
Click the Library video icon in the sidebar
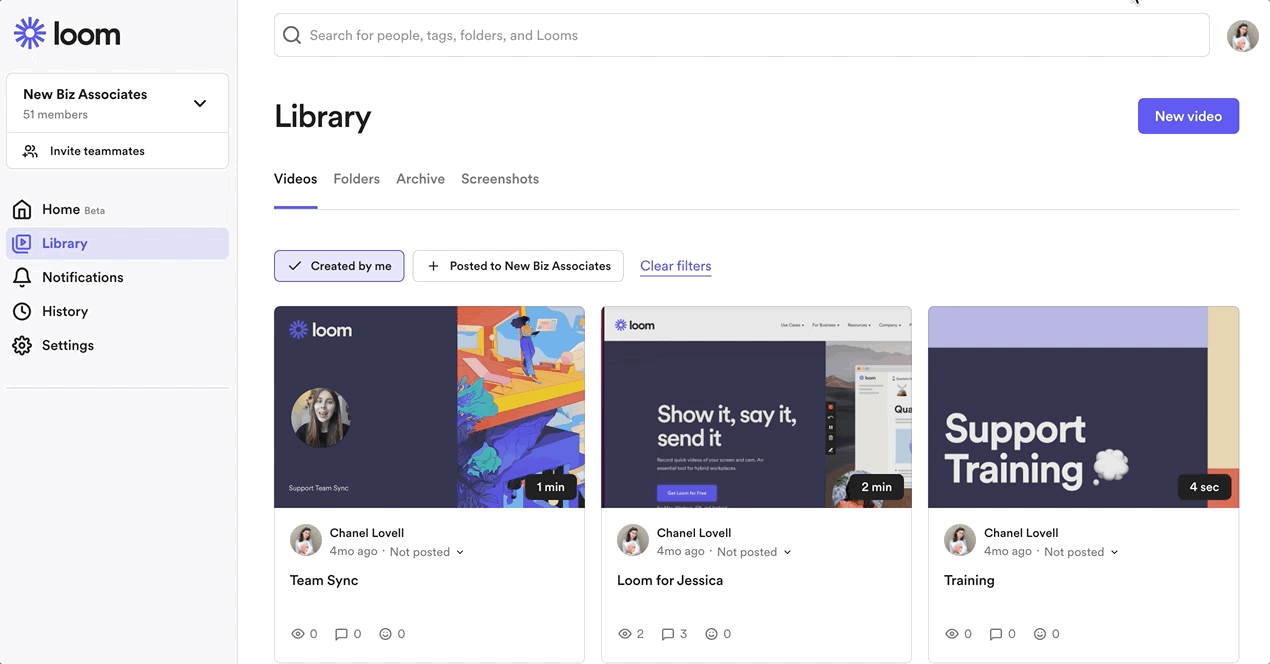tap(22, 243)
